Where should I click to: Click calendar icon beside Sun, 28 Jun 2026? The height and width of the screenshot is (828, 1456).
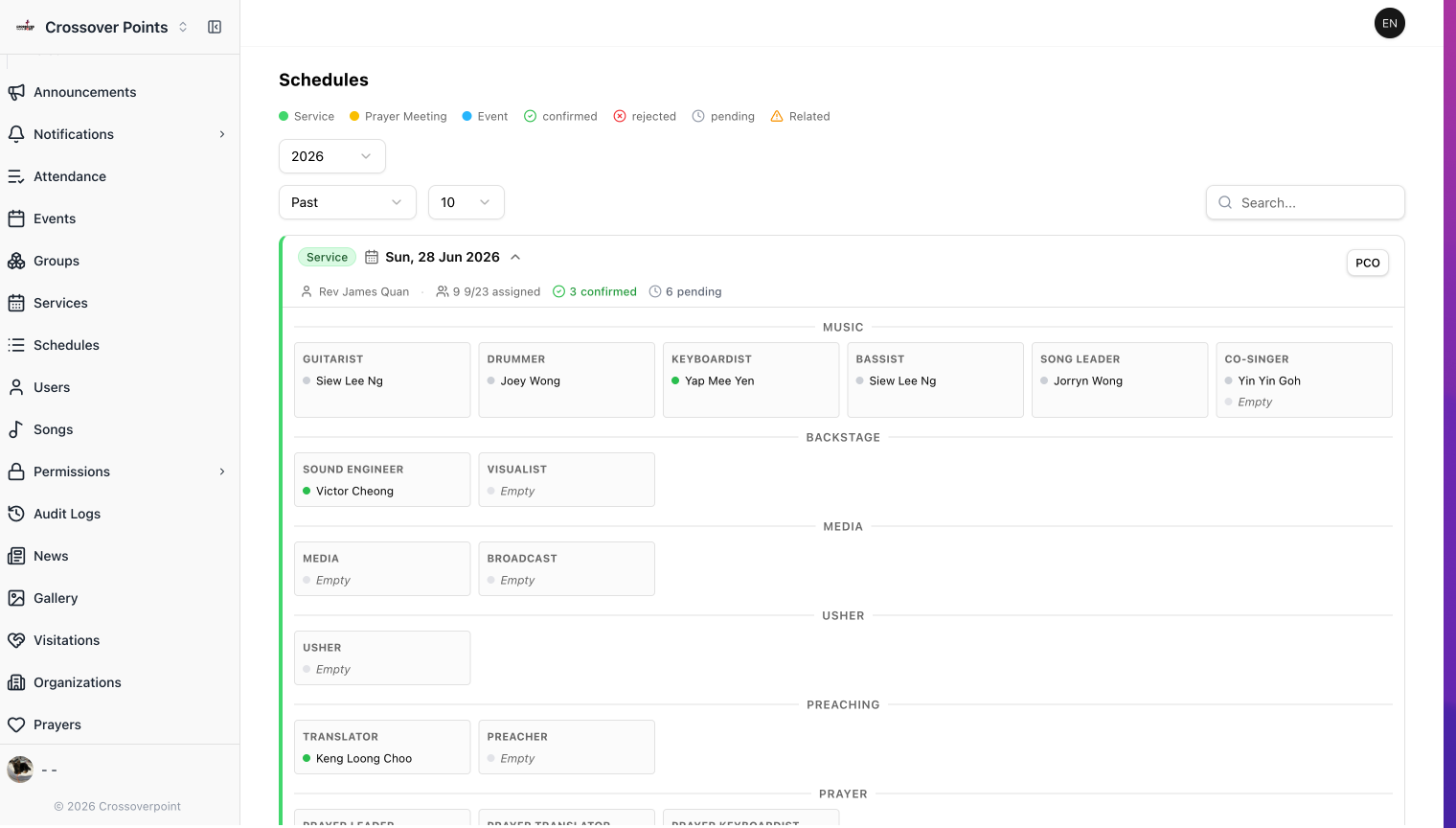pyautogui.click(x=372, y=257)
